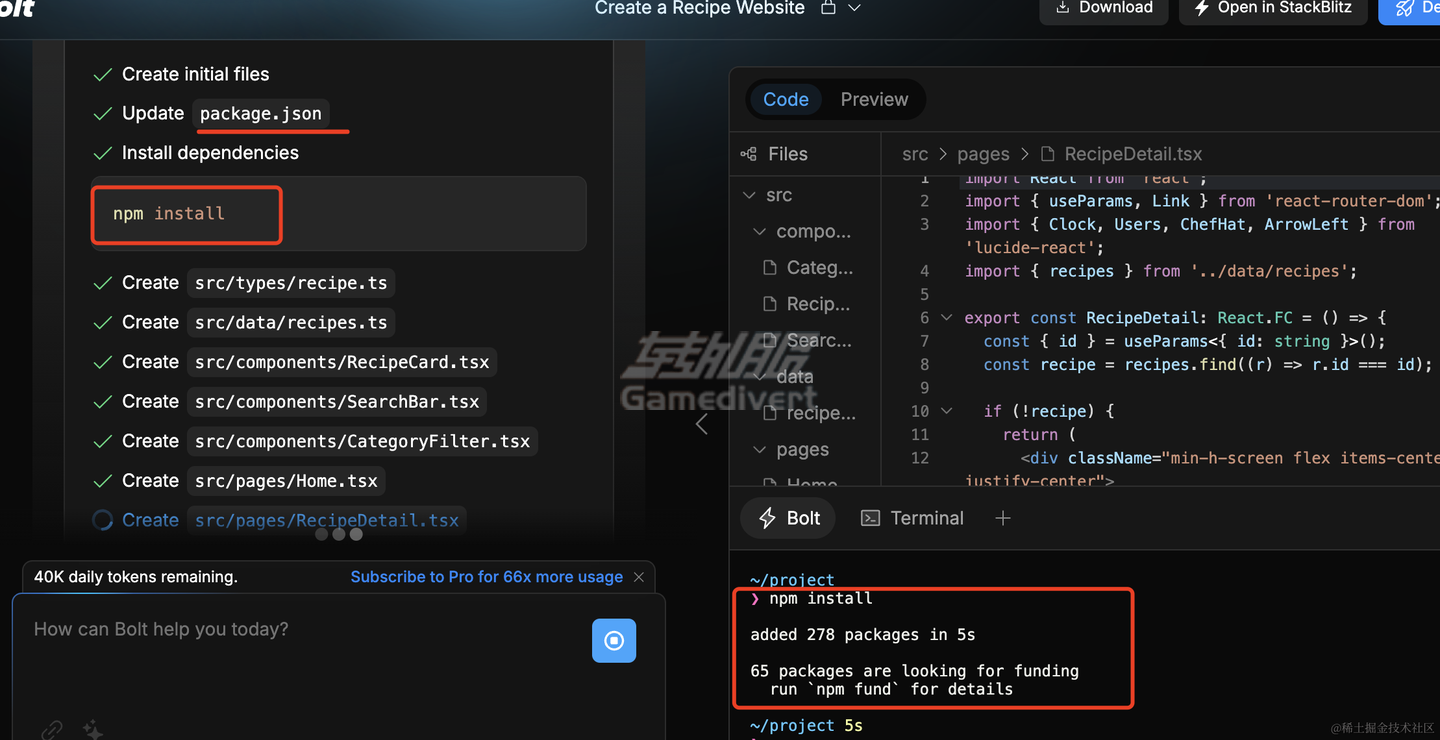1440x740 pixels.
Task: Switch to Preview view
Action: [x=874, y=99]
